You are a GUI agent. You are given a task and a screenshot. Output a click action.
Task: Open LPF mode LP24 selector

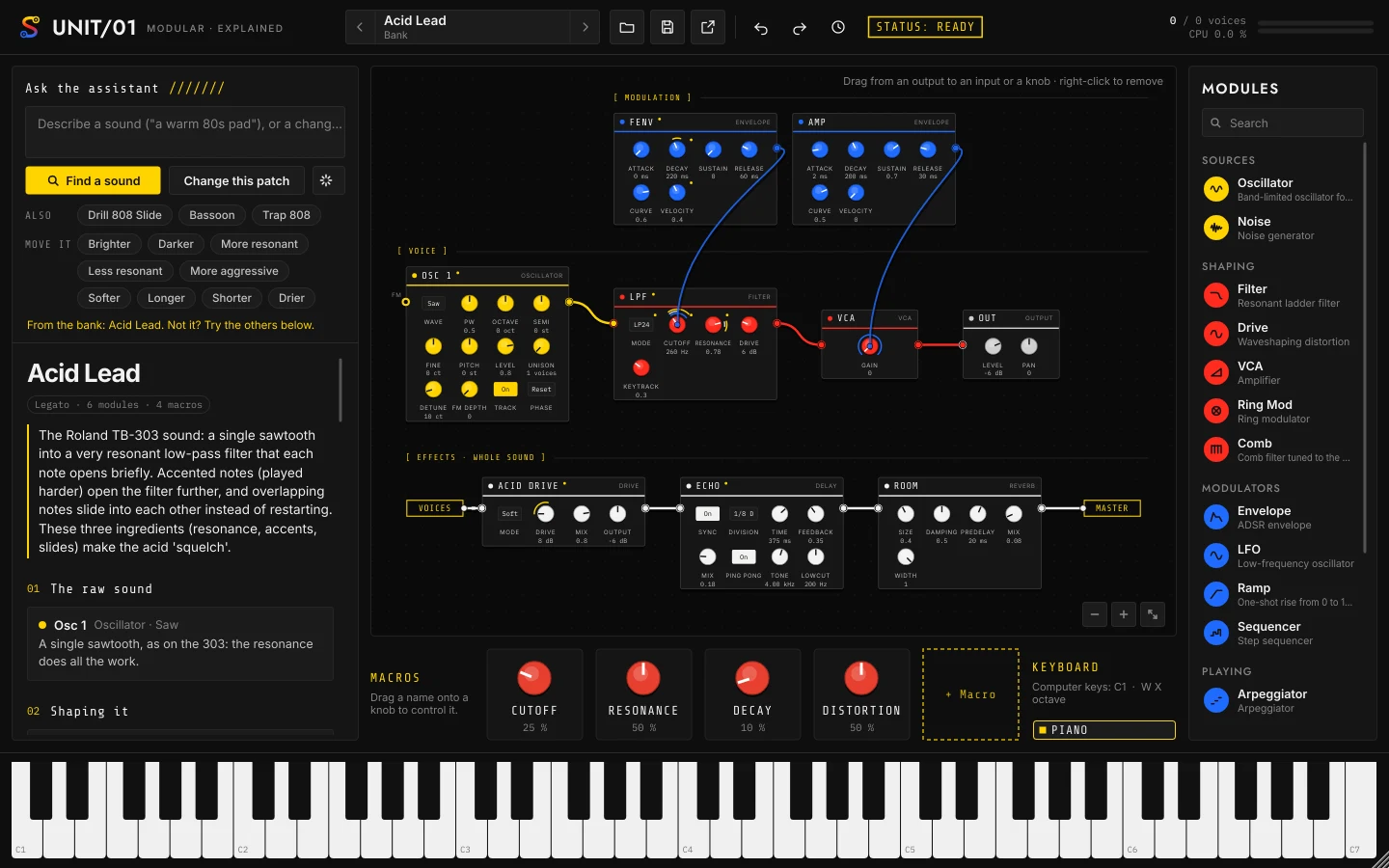click(x=641, y=325)
